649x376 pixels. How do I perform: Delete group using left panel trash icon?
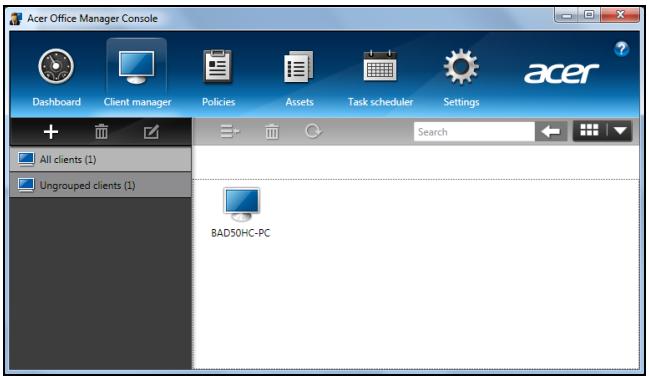coord(101,132)
